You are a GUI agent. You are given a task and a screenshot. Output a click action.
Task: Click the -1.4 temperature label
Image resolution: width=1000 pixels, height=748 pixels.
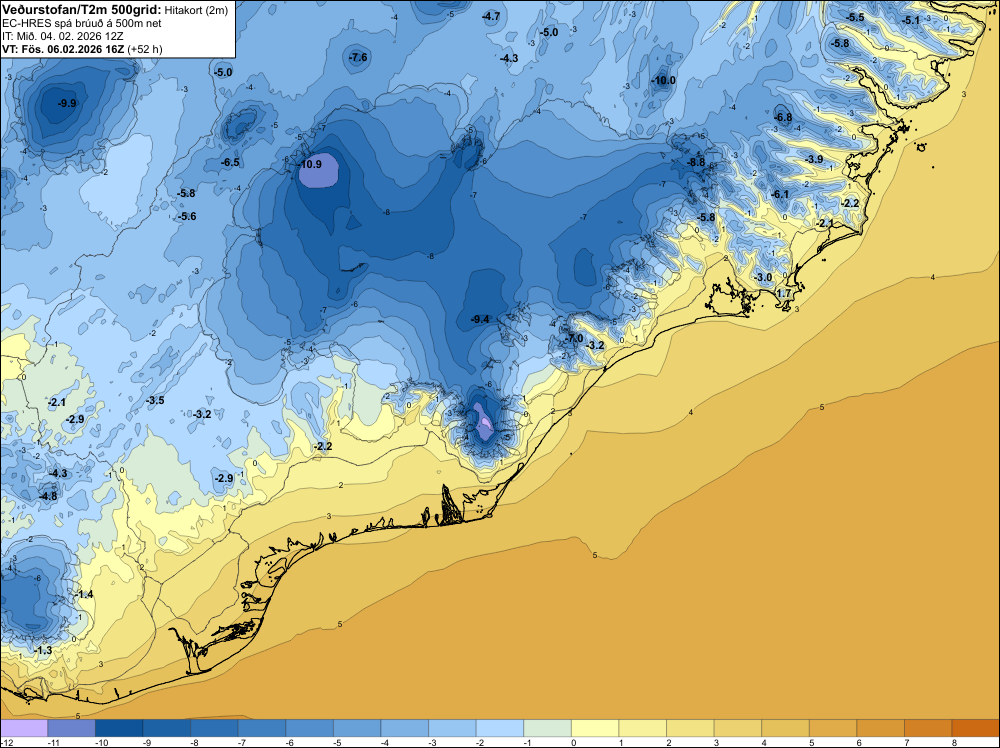pos(84,594)
